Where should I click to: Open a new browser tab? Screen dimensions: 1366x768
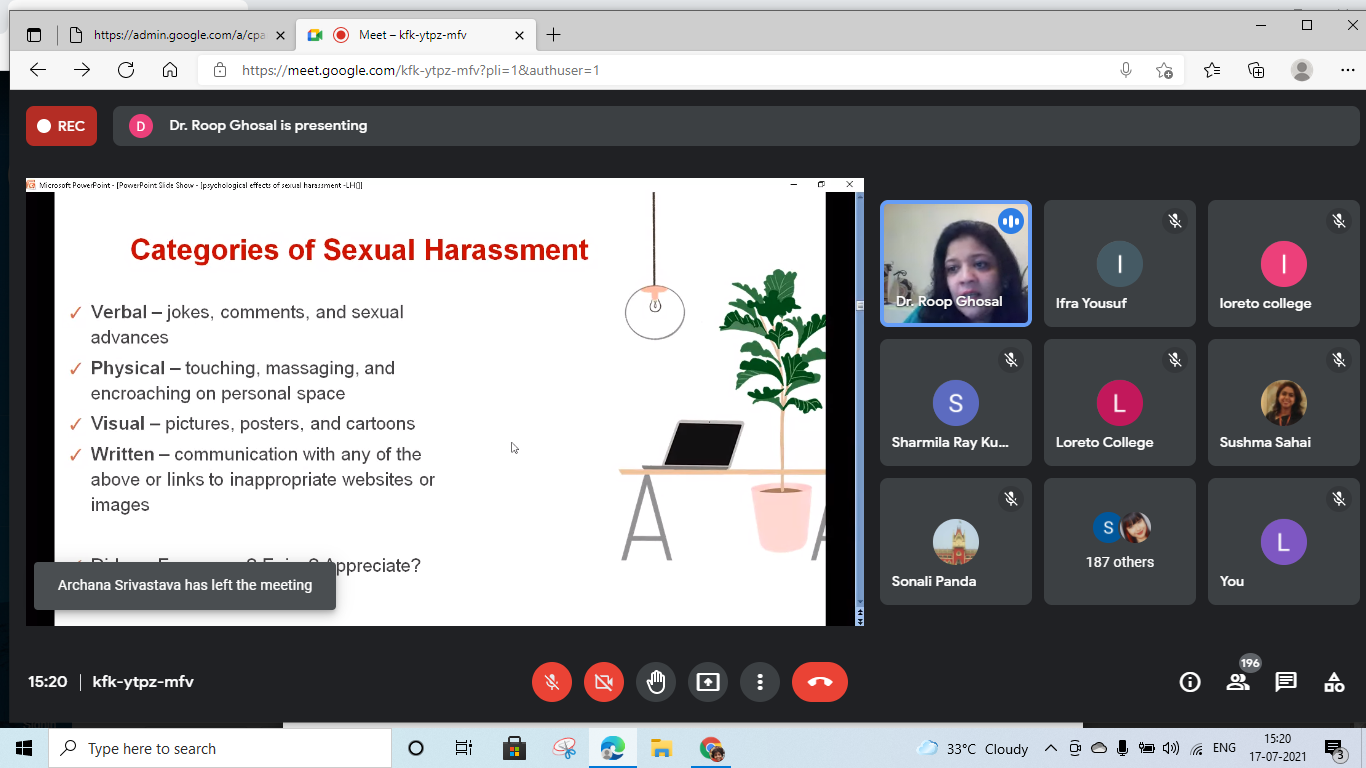coord(553,35)
